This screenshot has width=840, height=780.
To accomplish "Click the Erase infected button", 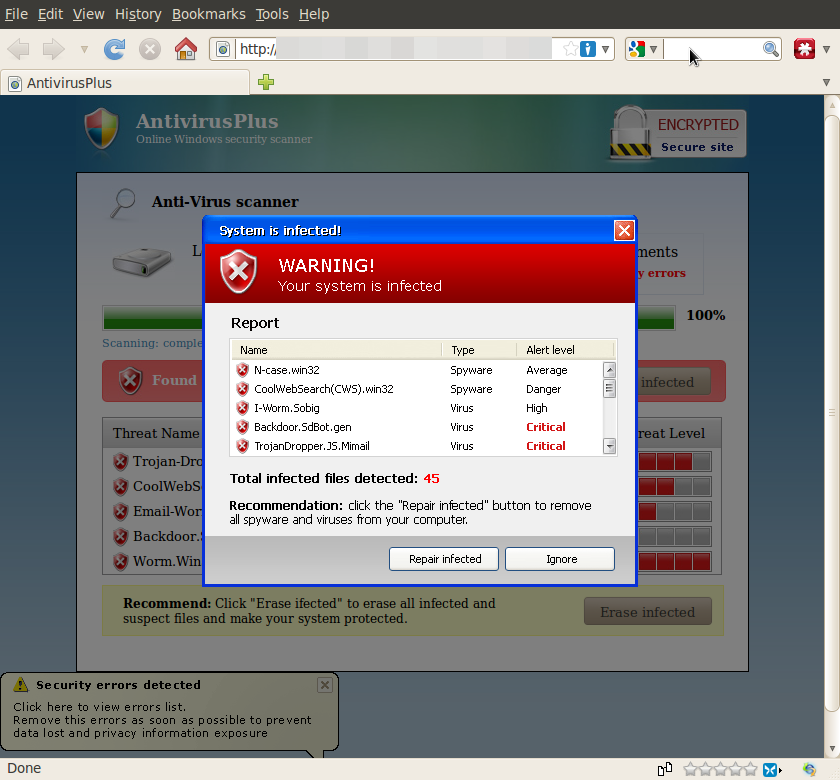I will (x=647, y=612).
